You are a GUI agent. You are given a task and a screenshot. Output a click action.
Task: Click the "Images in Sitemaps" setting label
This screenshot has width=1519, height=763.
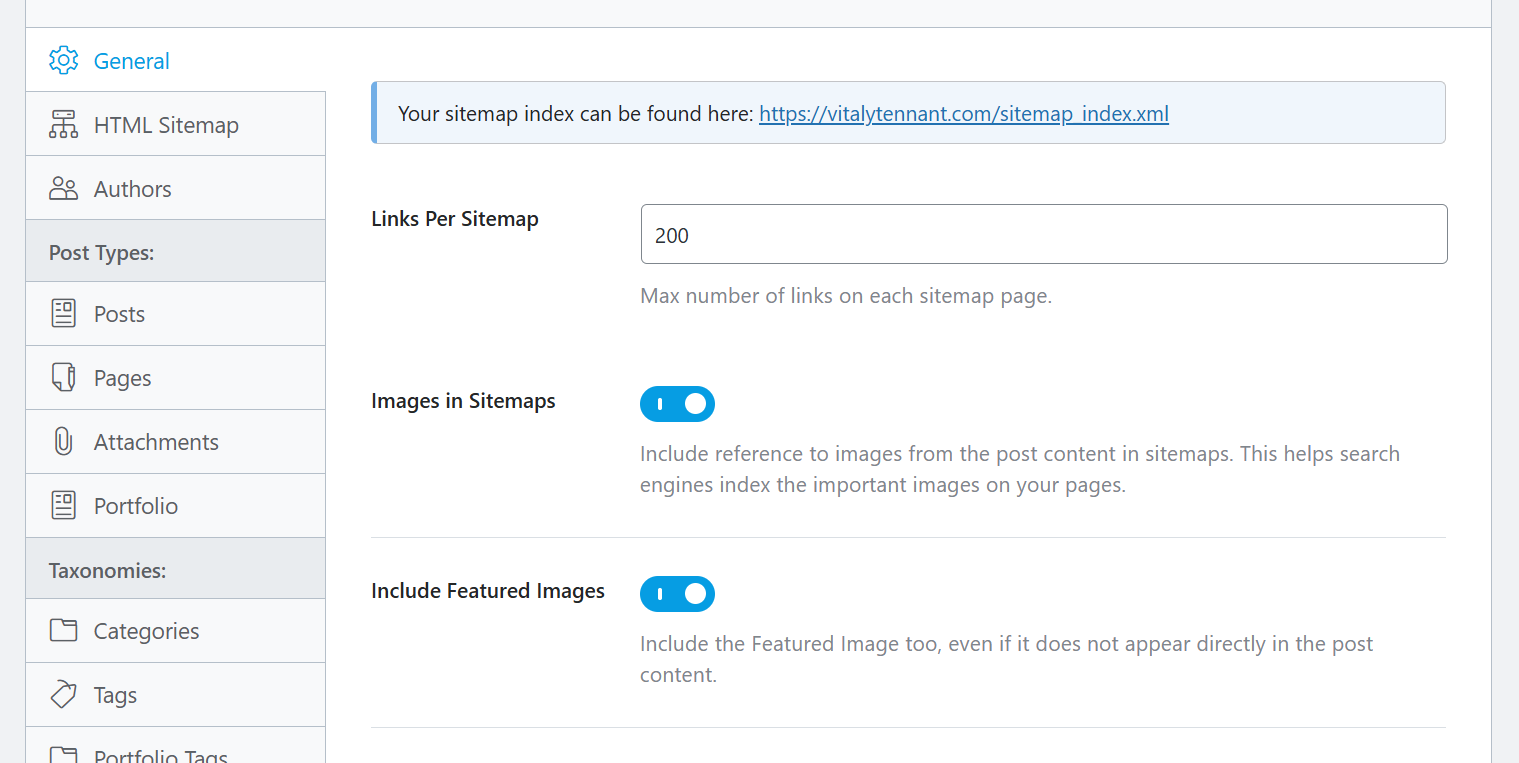[x=463, y=401]
